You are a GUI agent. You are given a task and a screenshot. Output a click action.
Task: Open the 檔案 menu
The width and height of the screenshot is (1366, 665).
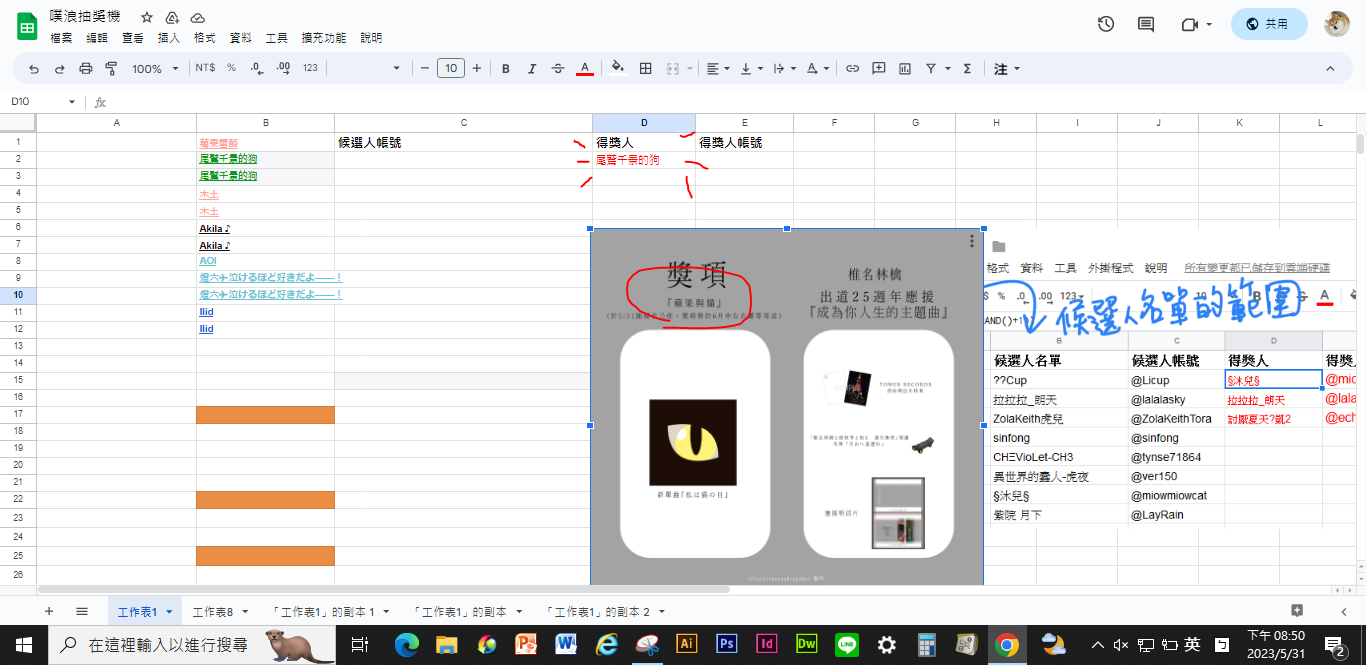62,38
